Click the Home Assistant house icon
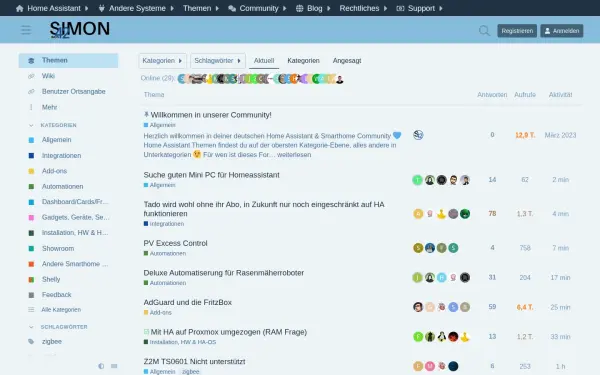The width and height of the screenshot is (600, 375). click(x=20, y=8)
